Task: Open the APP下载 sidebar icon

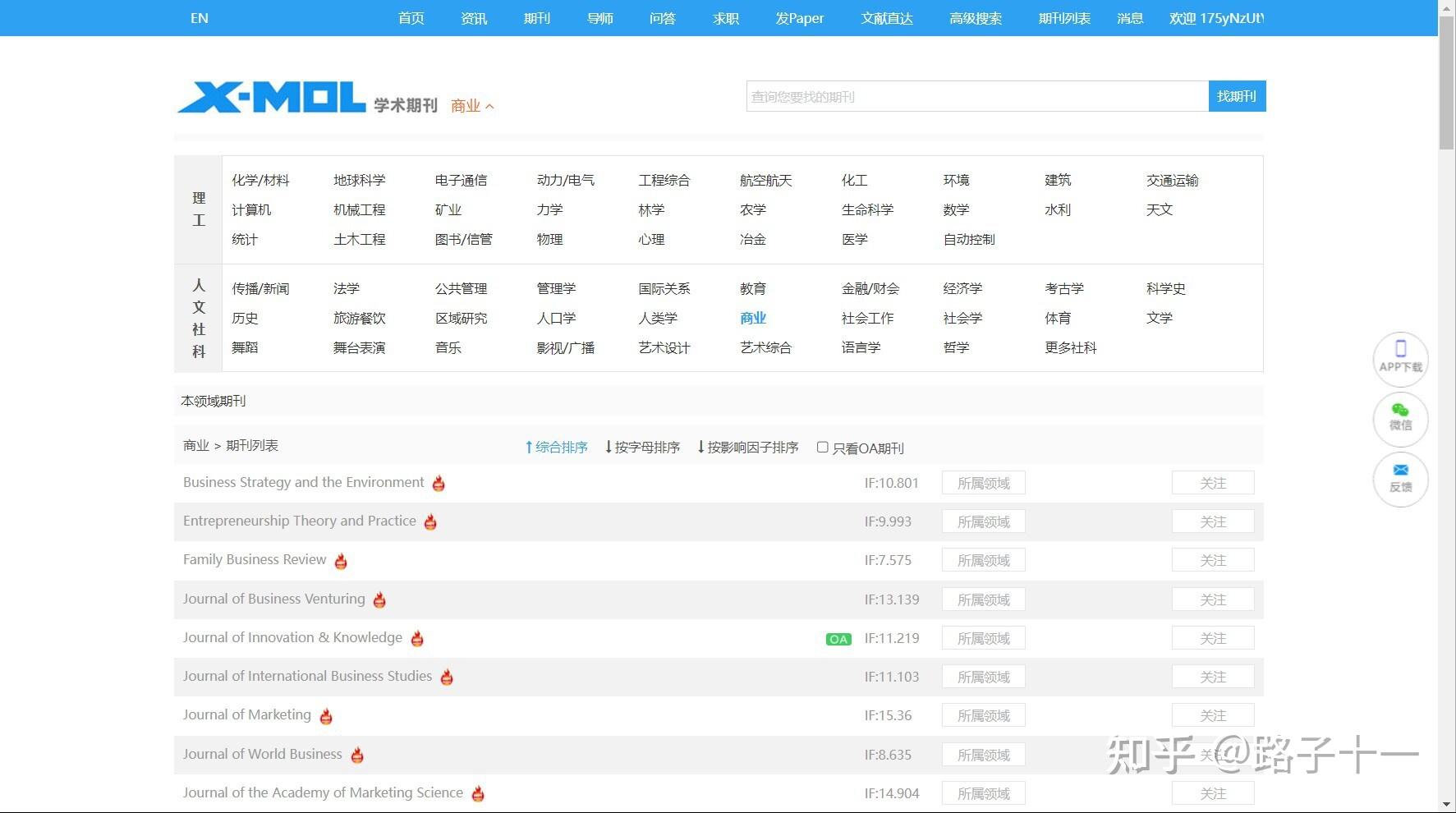Action: pyautogui.click(x=1400, y=359)
